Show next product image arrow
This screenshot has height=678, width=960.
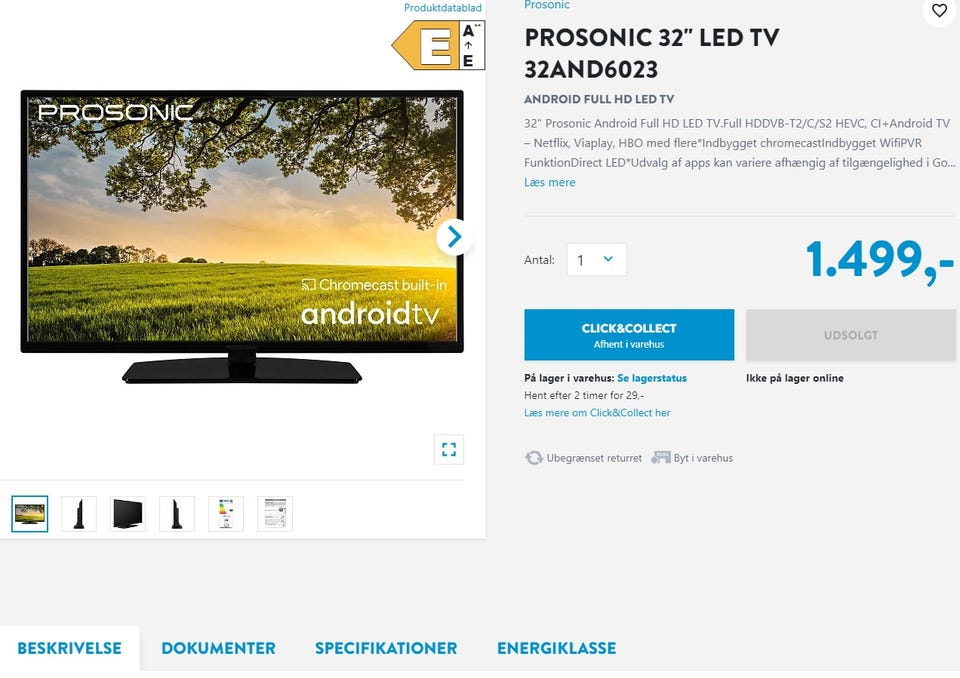(454, 236)
